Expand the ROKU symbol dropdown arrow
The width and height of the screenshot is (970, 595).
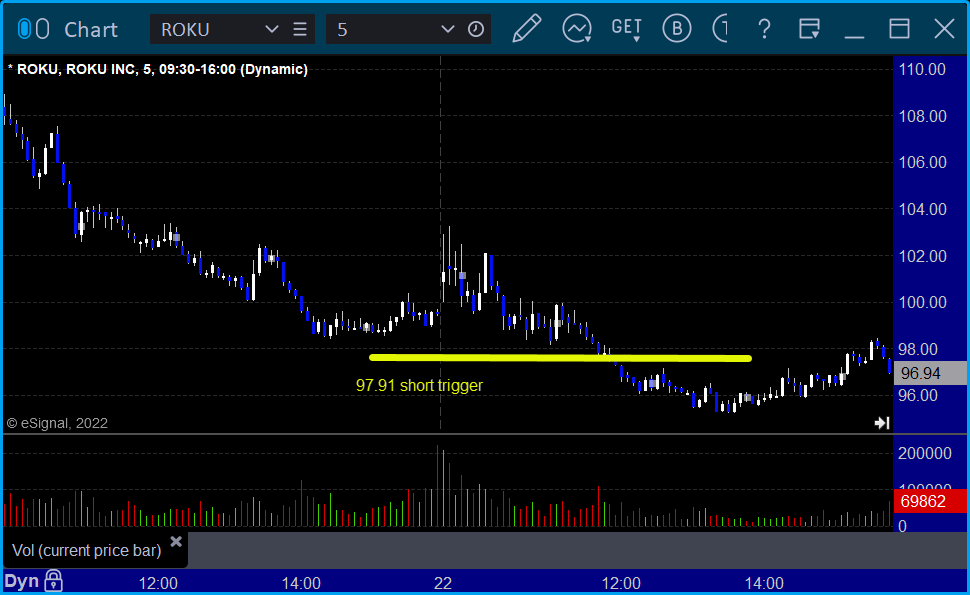[271, 29]
